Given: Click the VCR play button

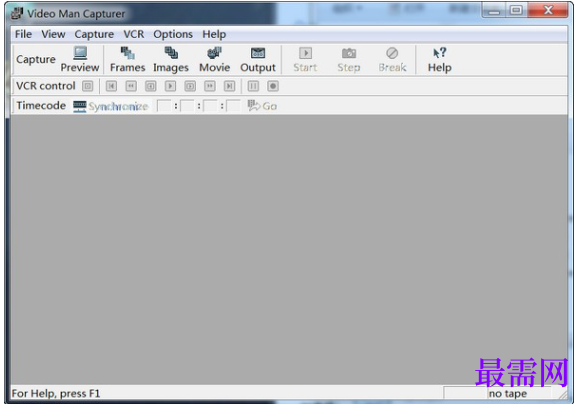Looking at the screenshot, I should [170, 86].
